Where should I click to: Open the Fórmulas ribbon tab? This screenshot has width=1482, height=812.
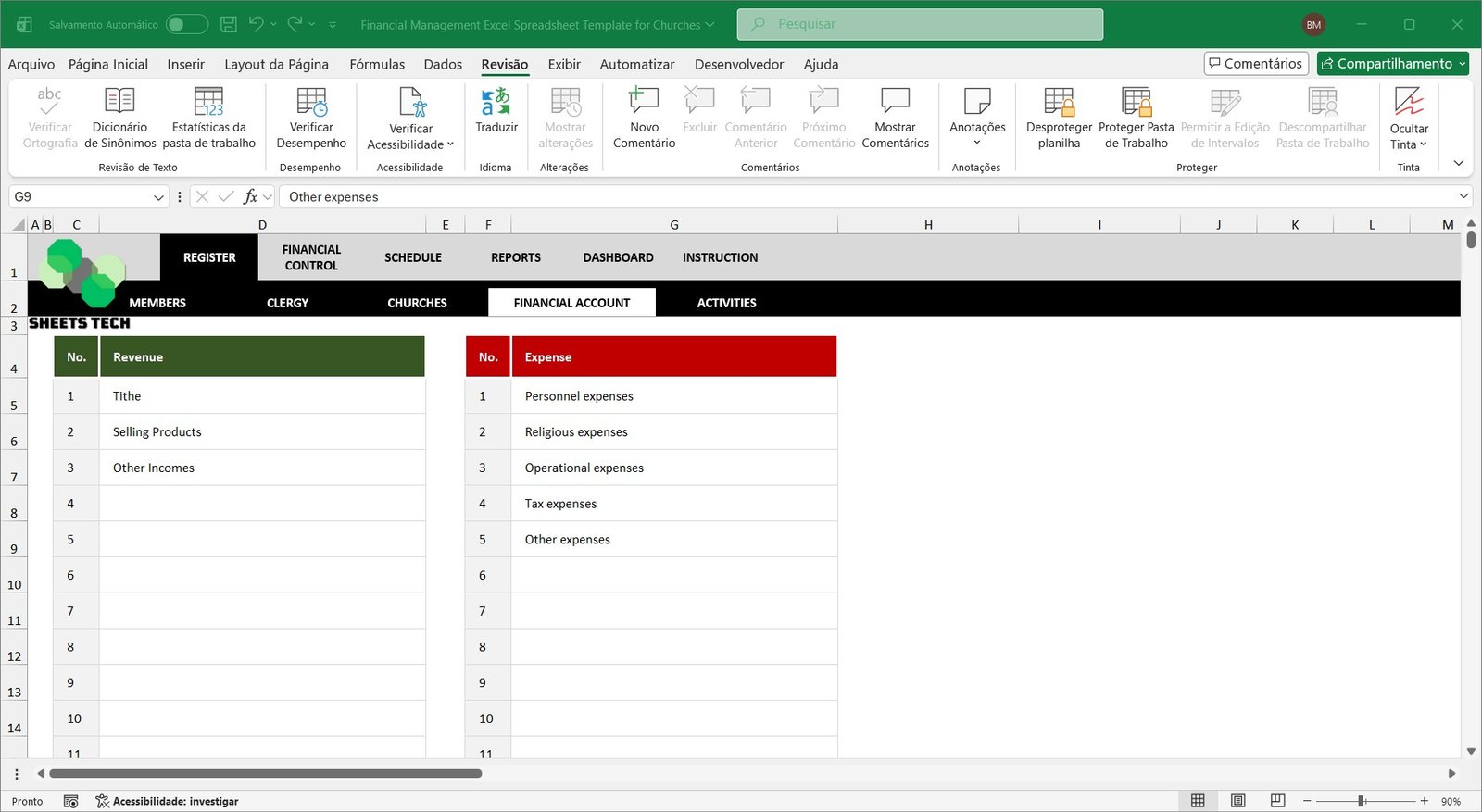coord(377,64)
